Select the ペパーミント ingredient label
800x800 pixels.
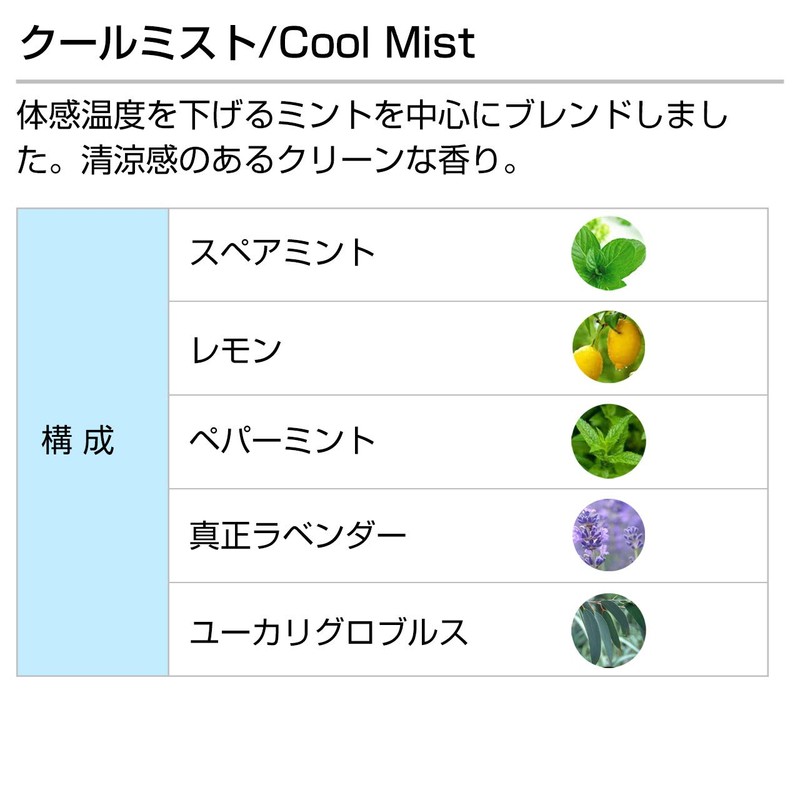(x=283, y=441)
